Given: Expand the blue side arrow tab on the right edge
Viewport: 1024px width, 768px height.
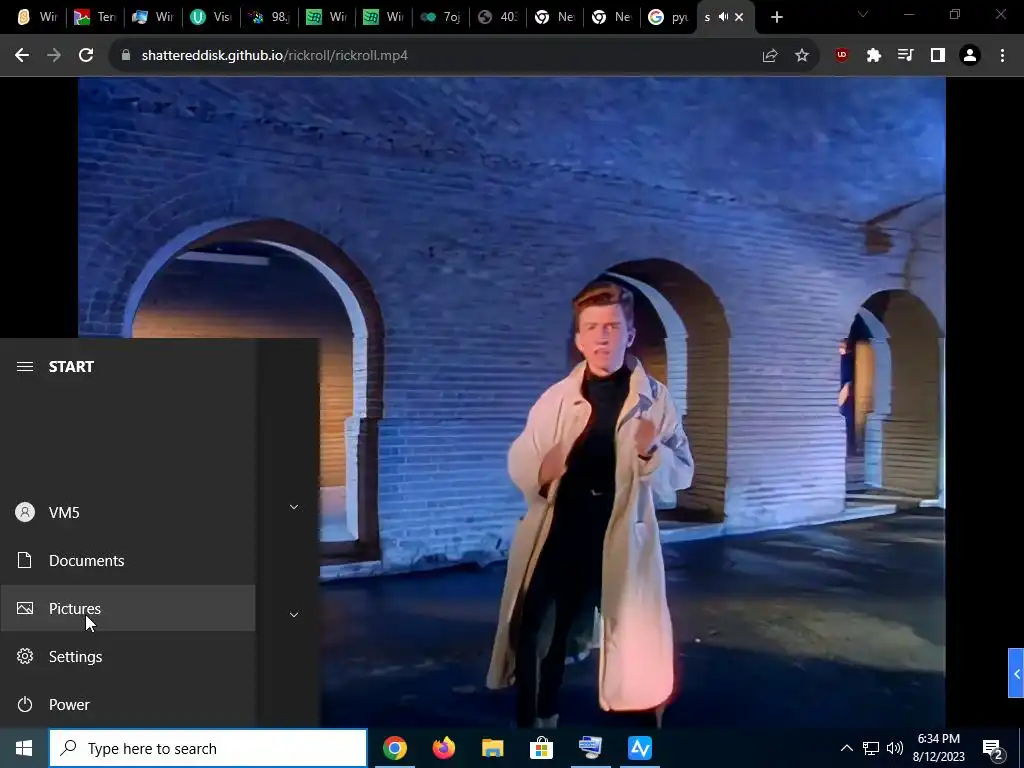Looking at the screenshot, I should 1016,673.
